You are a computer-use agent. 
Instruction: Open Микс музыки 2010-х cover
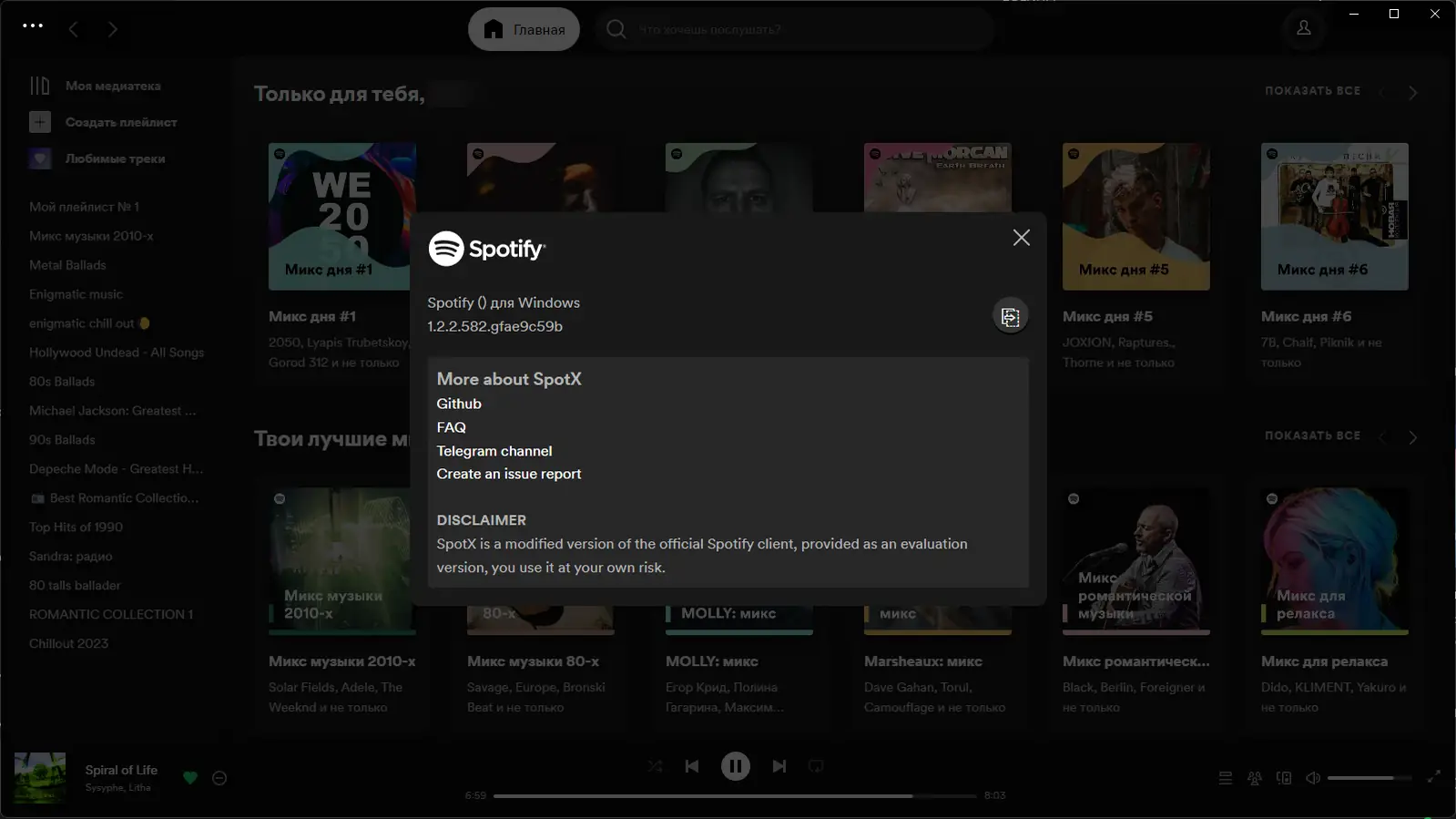coord(342,561)
